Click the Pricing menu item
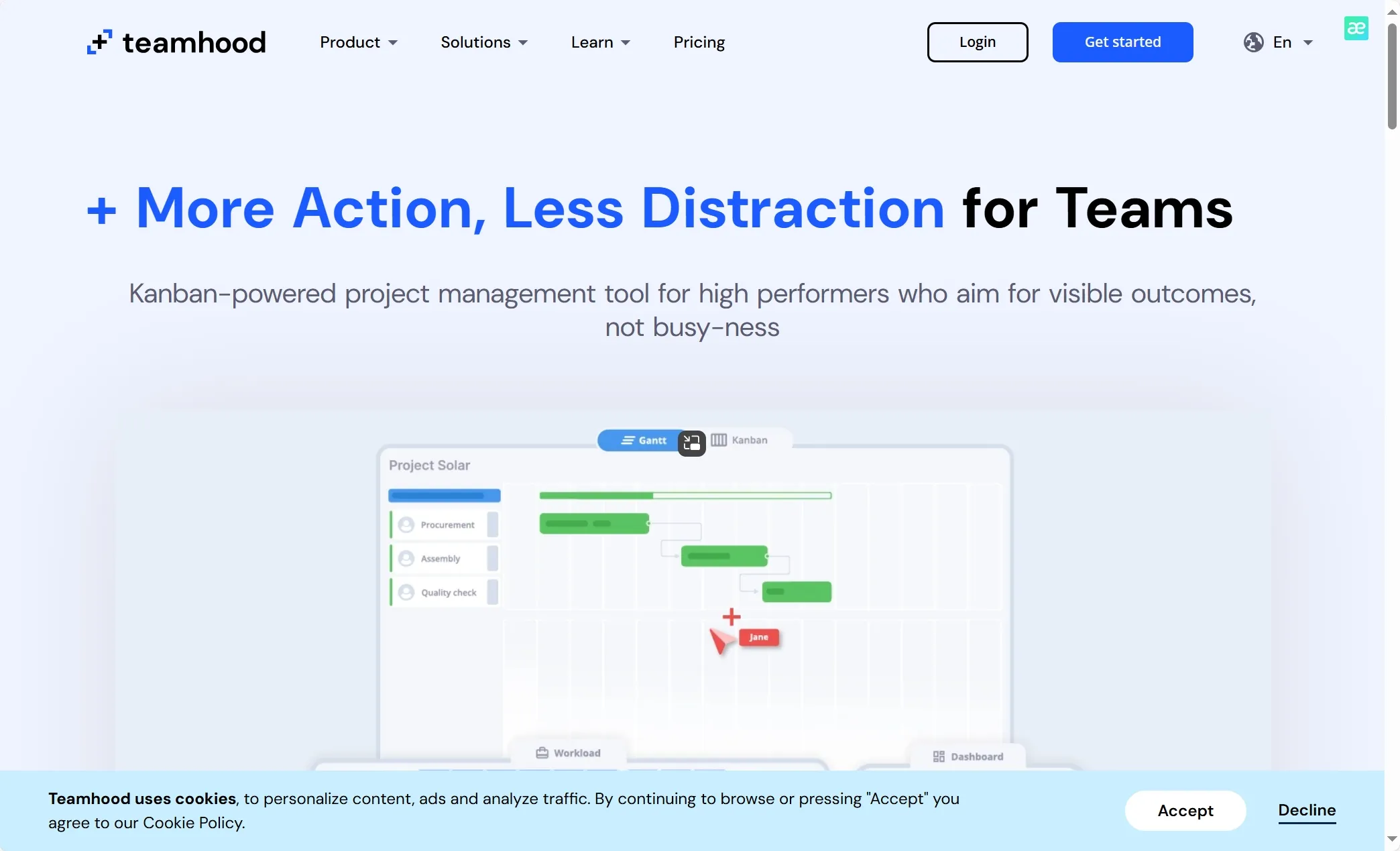The image size is (1400, 851). tap(699, 42)
